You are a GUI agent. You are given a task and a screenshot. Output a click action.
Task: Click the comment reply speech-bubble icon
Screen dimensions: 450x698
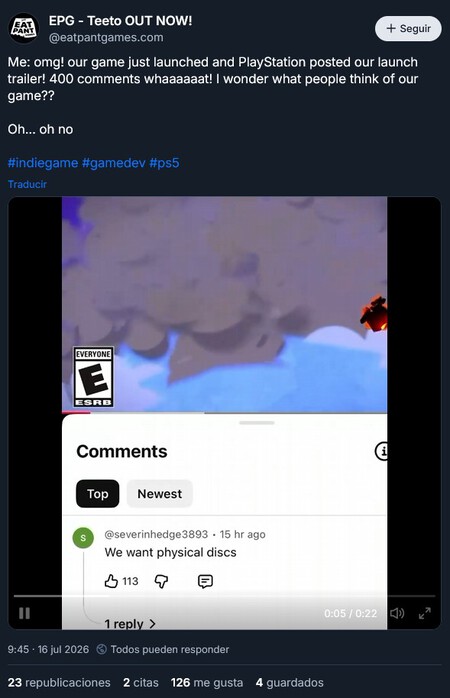point(205,581)
